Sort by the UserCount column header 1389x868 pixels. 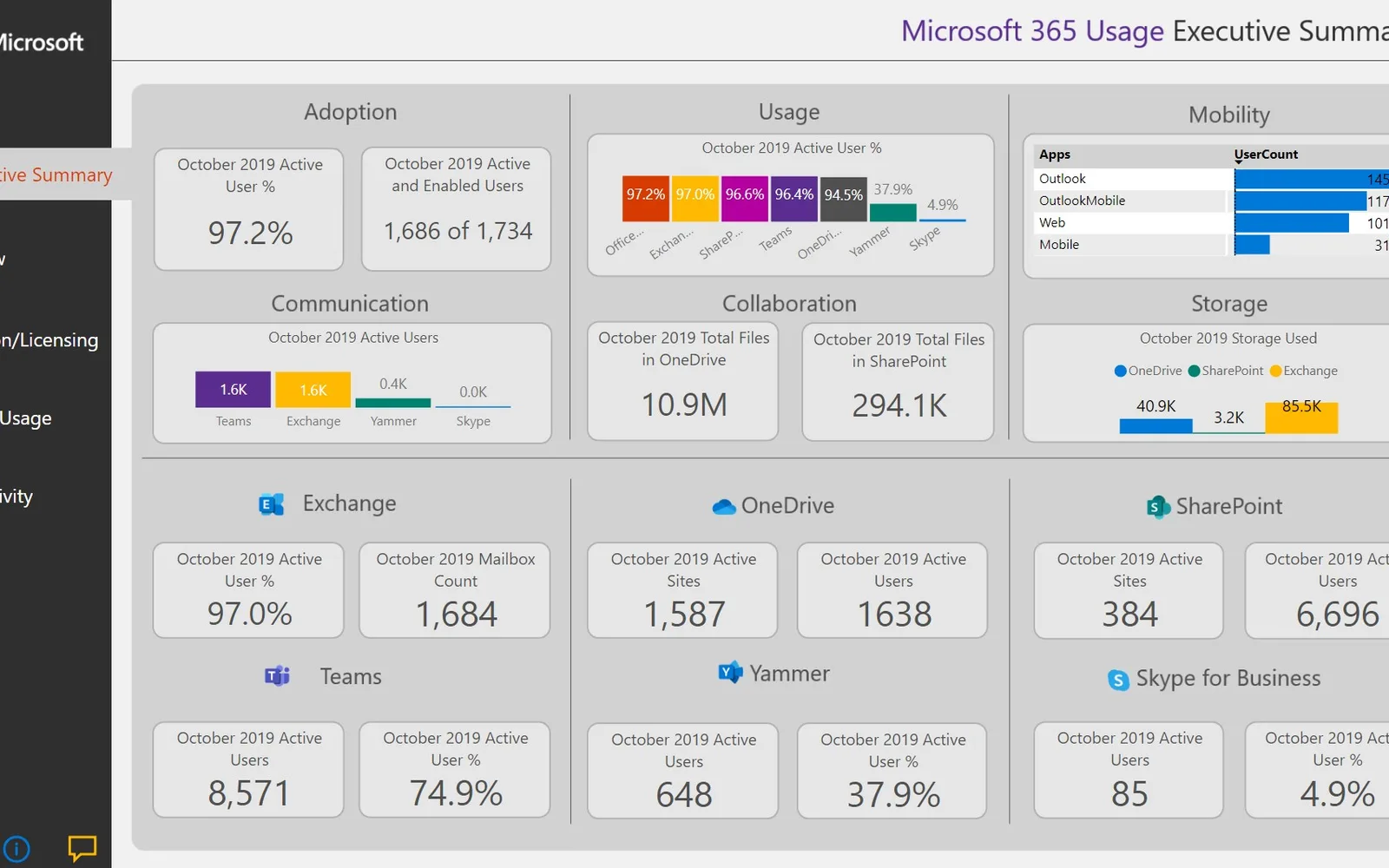[1266, 155]
